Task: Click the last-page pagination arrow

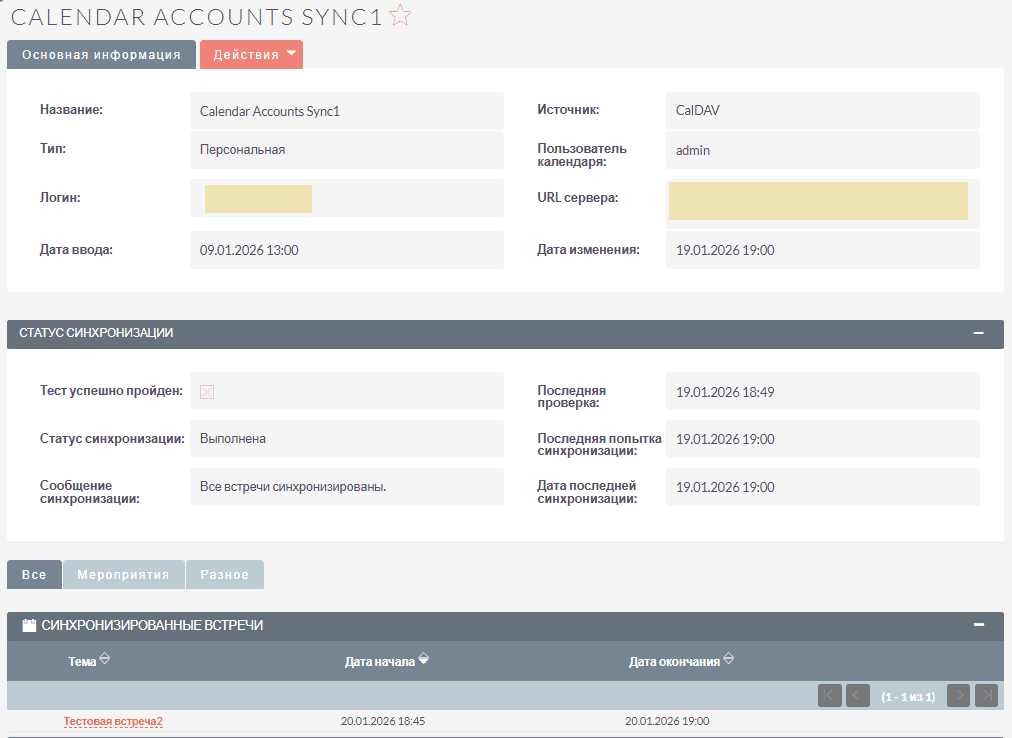Action: (986, 695)
